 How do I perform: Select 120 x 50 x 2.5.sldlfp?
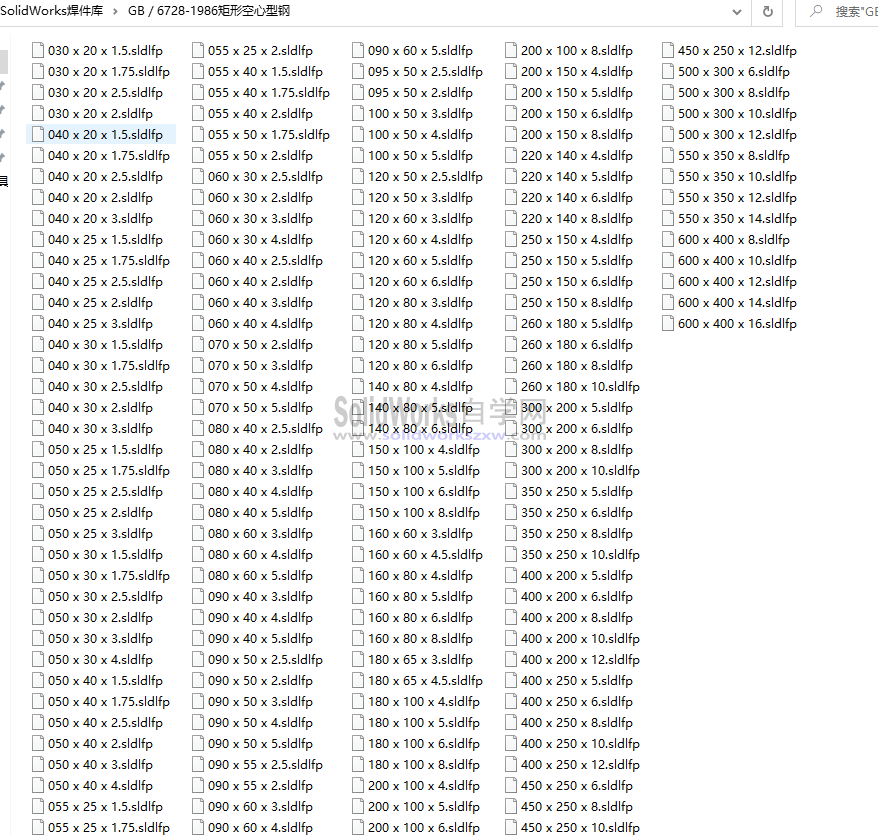pyautogui.click(x=418, y=176)
